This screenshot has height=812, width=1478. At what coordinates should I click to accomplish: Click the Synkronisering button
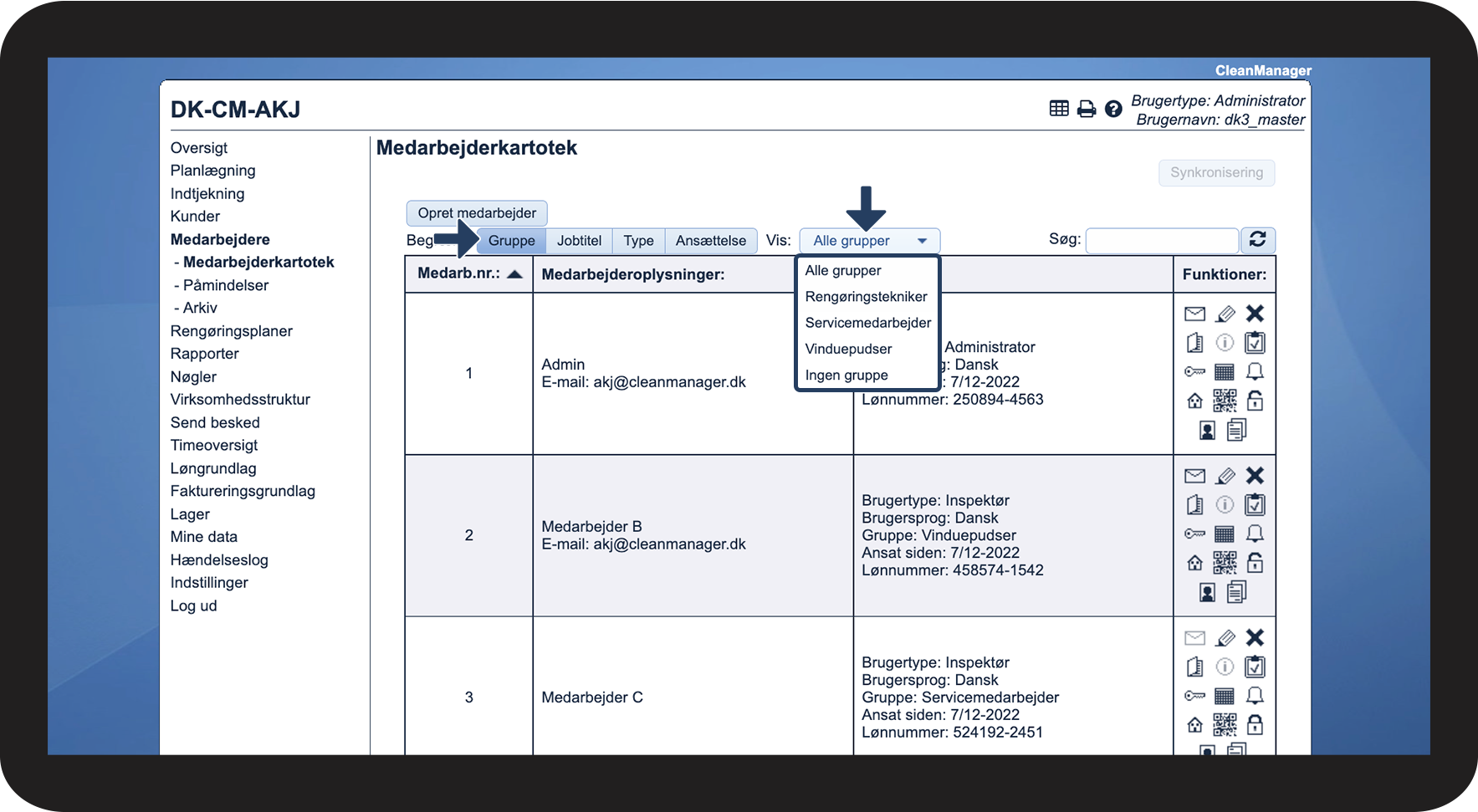tap(1217, 172)
